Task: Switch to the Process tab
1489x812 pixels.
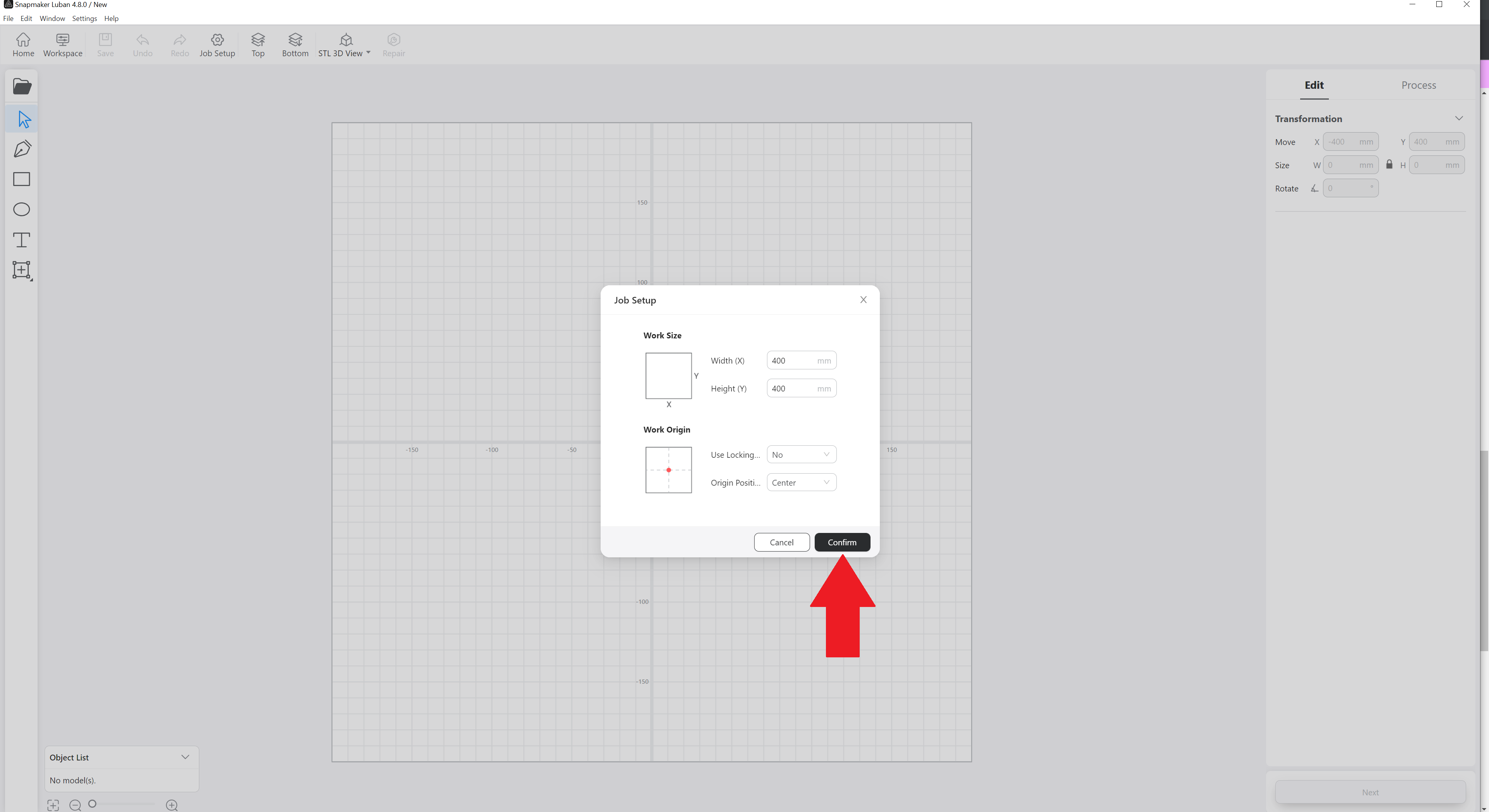Action: [1418, 85]
